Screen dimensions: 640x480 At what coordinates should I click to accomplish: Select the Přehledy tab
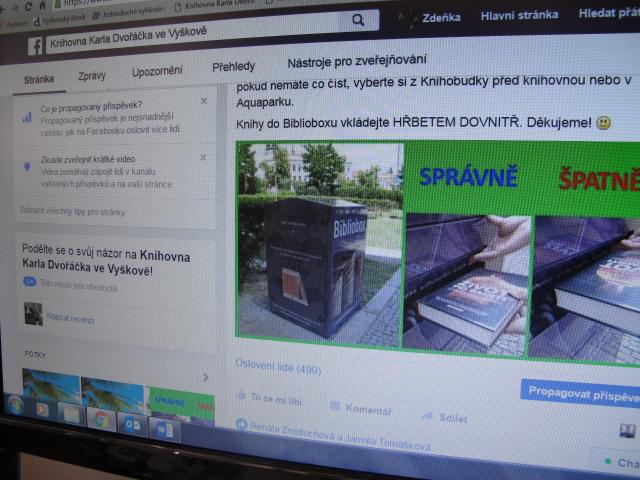click(233, 66)
